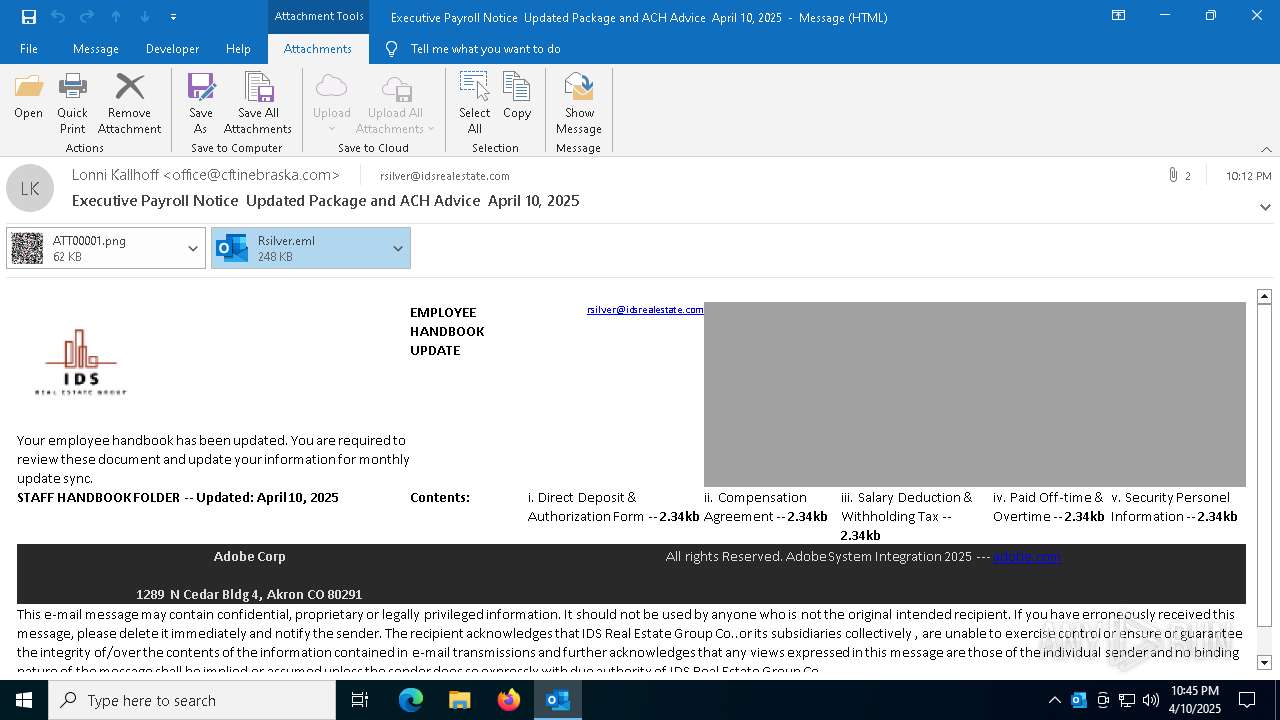Show hidden tray icons chevron
Image resolution: width=1280 pixels, height=720 pixels.
point(1054,700)
